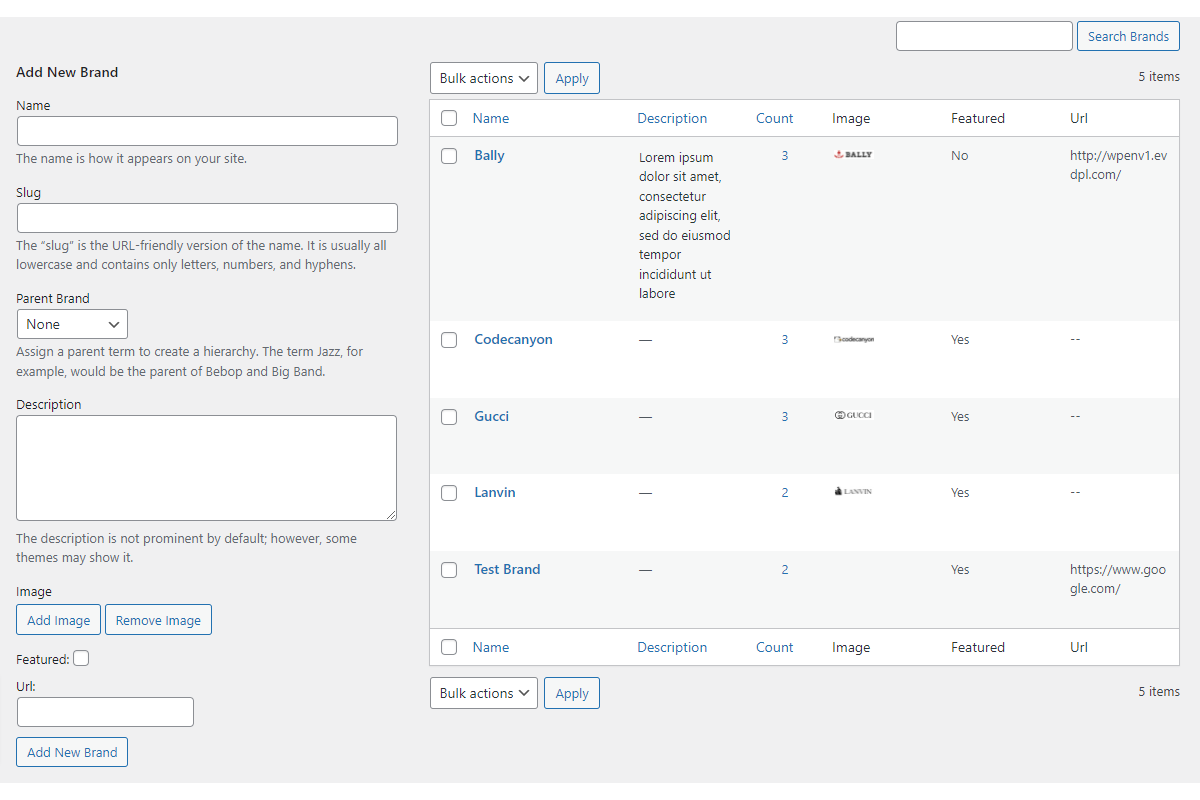This screenshot has width=1200, height=800.
Task: Open the Gucci brand link
Action: click(491, 416)
